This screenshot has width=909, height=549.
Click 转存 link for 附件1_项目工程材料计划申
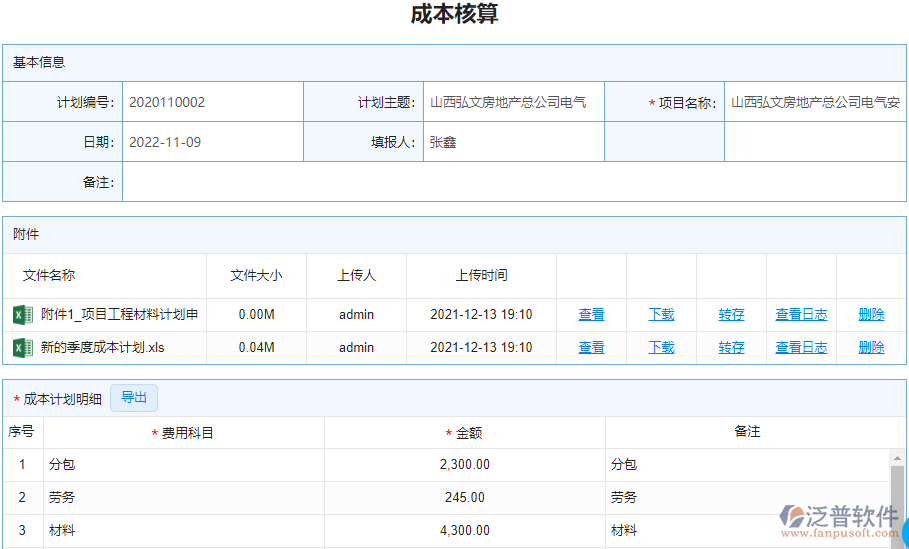pyautogui.click(x=731, y=315)
